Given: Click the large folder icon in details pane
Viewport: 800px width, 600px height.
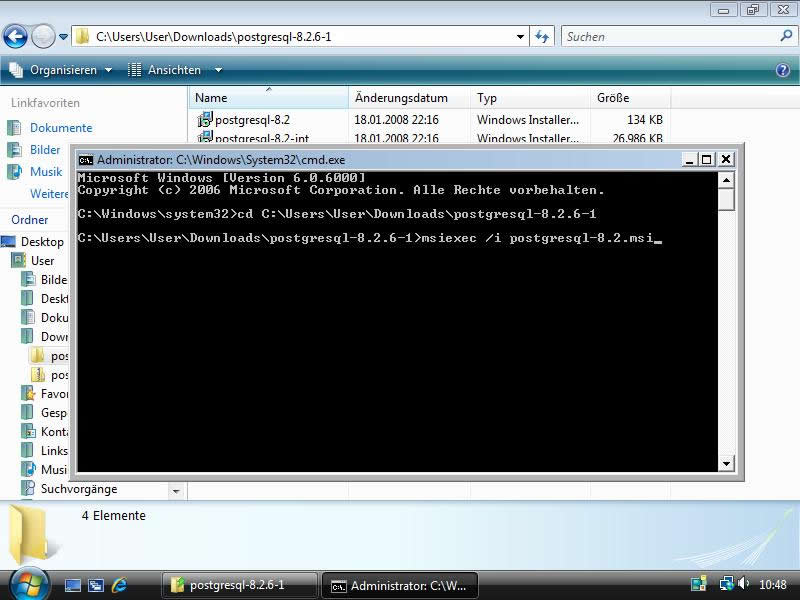Looking at the screenshot, I should coord(30,534).
